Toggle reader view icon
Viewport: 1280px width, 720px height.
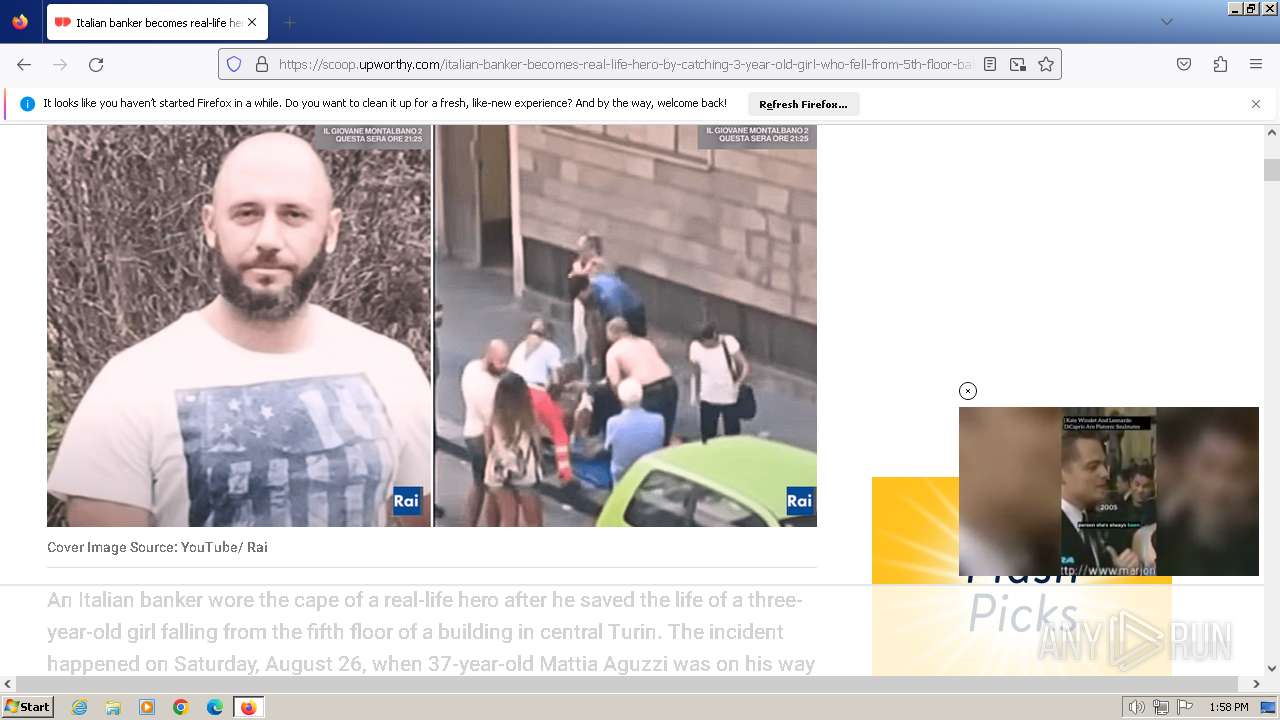click(990, 64)
